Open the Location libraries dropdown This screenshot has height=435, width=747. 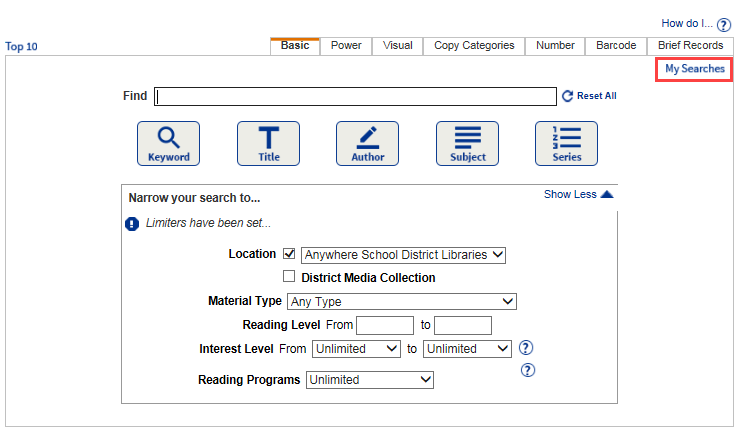pyautogui.click(x=404, y=255)
